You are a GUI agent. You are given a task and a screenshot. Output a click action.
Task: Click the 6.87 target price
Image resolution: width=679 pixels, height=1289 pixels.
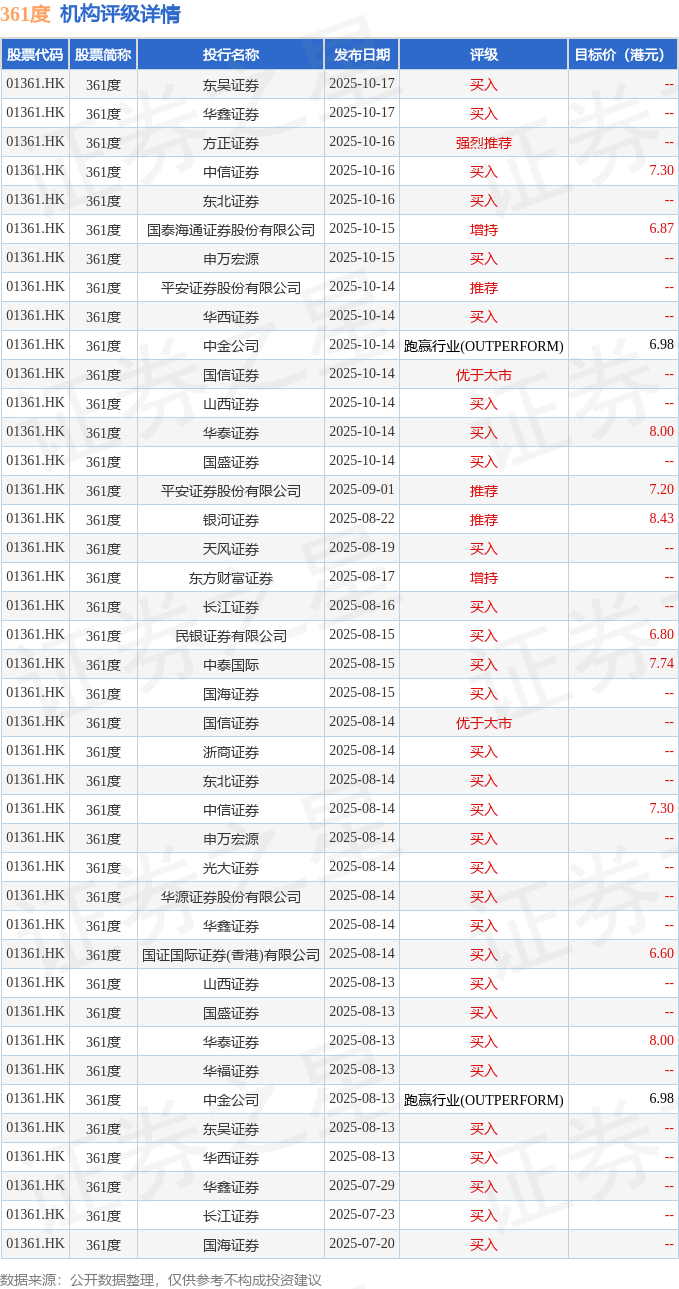point(661,229)
